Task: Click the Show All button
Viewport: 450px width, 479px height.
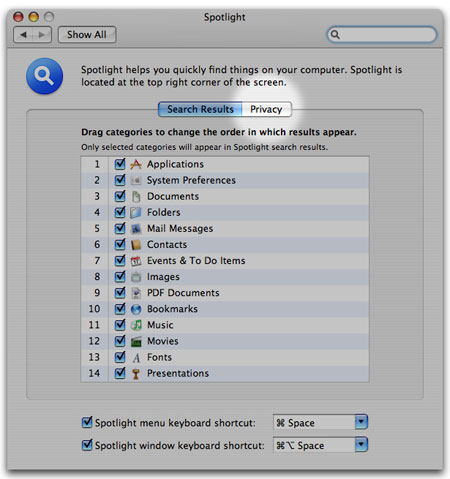Action: click(x=87, y=35)
